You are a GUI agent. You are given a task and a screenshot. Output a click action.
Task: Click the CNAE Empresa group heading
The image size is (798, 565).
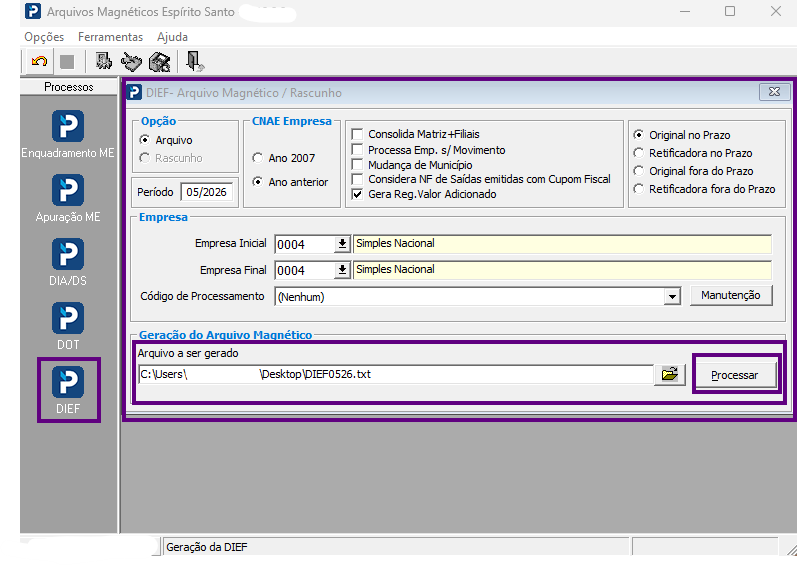tap(292, 121)
